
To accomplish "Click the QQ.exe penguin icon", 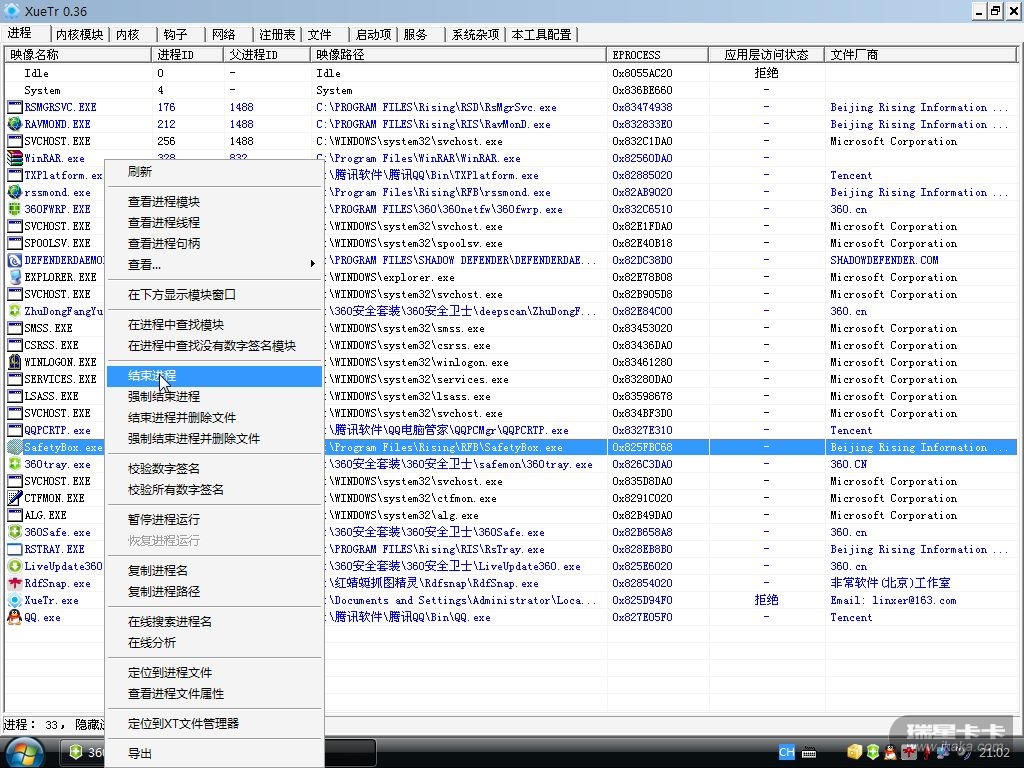I will pyautogui.click(x=14, y=617).
